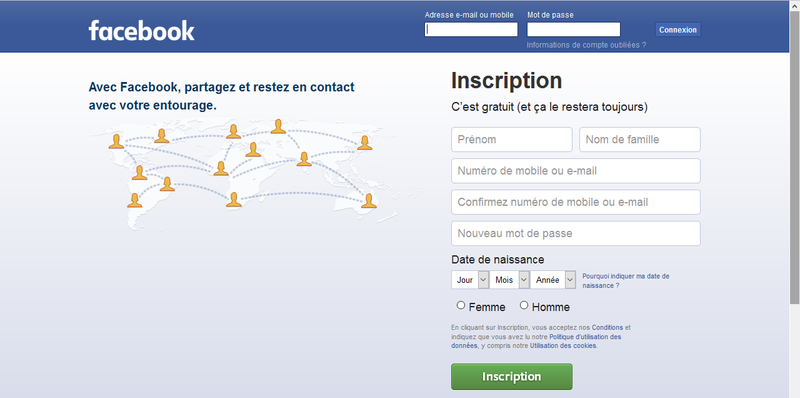The height and width of the screenshot is (398, 800).
Task: Open the Conditions link
Action: coord(607,328)
